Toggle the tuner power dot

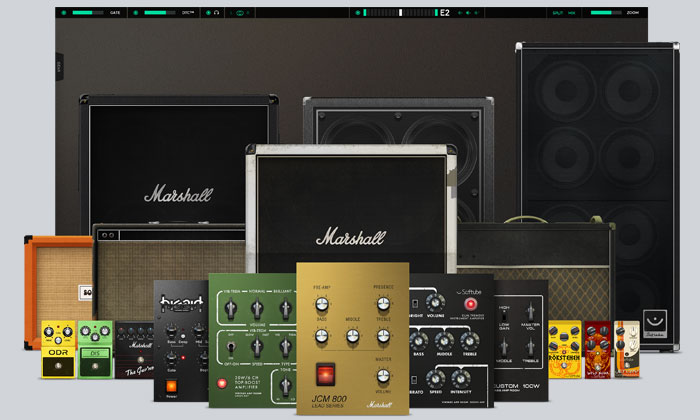tap(358, 12)
